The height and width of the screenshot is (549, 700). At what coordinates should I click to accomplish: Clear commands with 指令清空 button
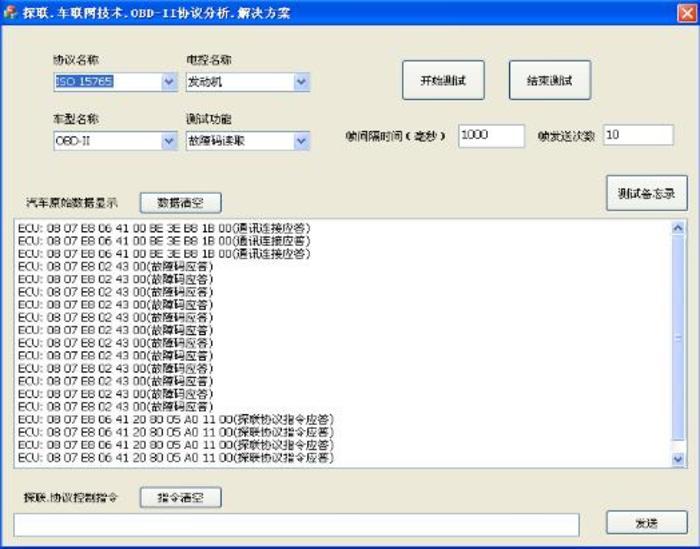pyautogui.click(x=181, y=497)
